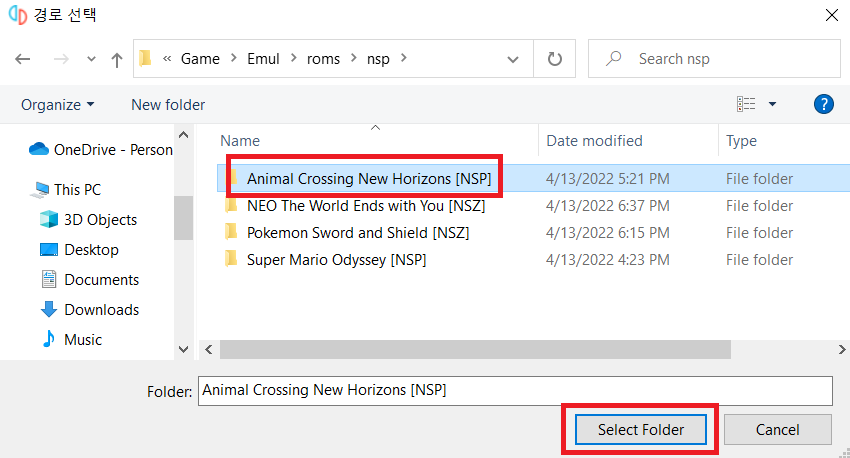Click the horizontal scroll left arrow

click(209, 350)
